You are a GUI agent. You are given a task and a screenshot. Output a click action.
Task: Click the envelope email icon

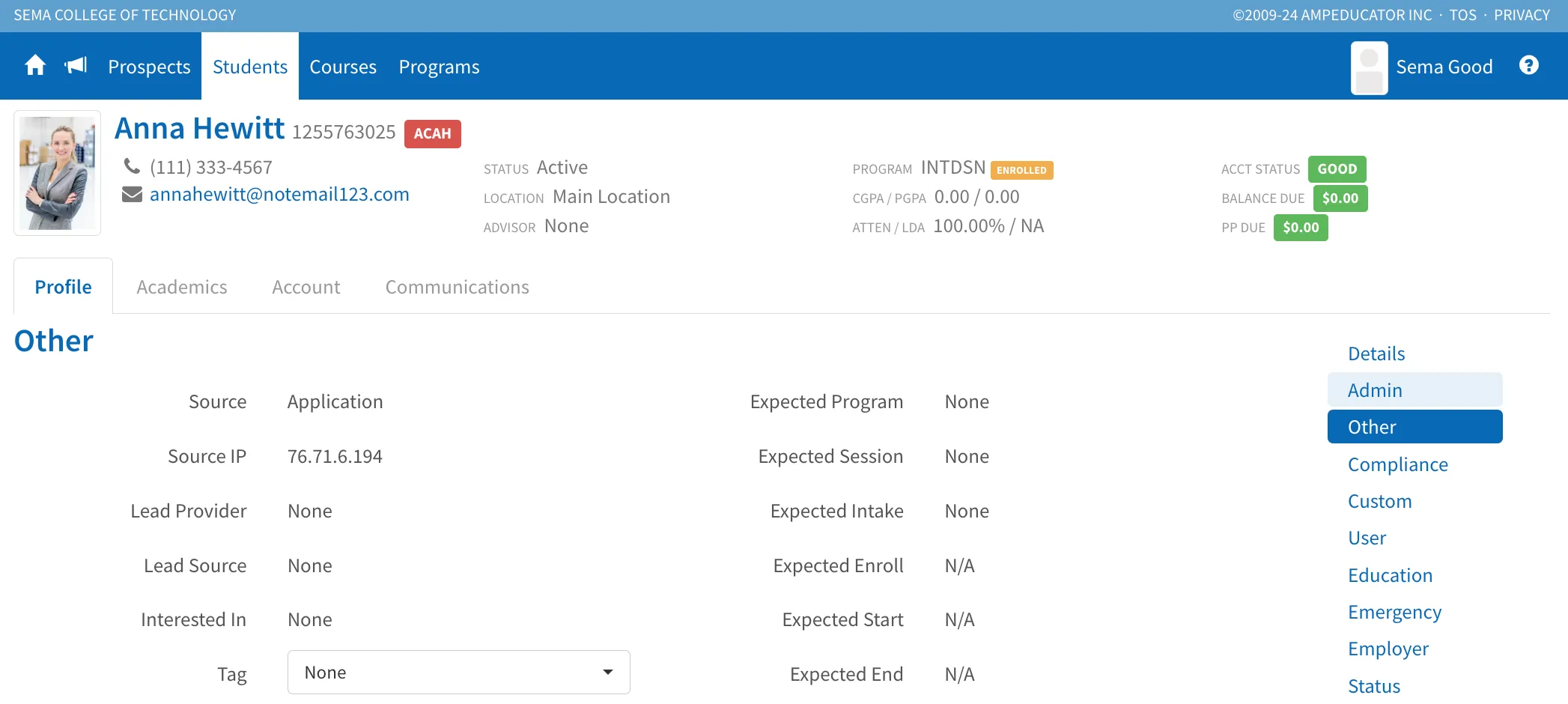(132, 195)
